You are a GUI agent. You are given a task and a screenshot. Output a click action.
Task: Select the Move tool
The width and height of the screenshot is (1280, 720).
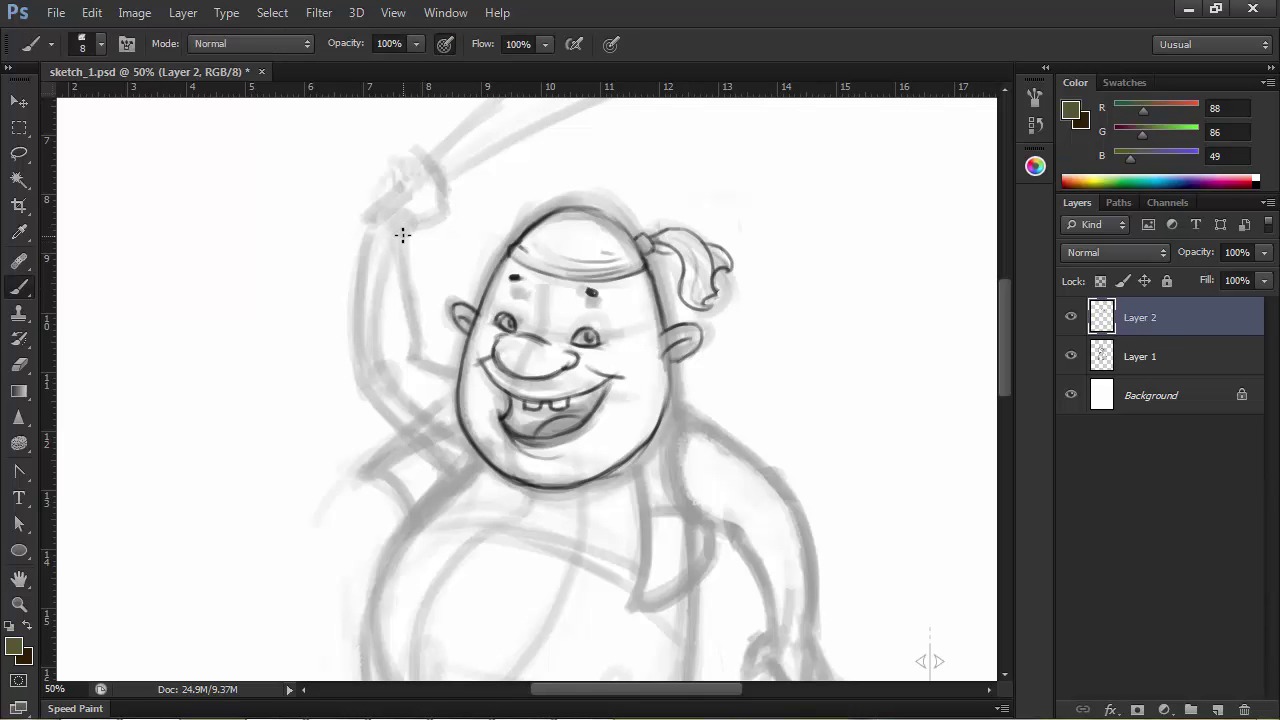[19, 101]
